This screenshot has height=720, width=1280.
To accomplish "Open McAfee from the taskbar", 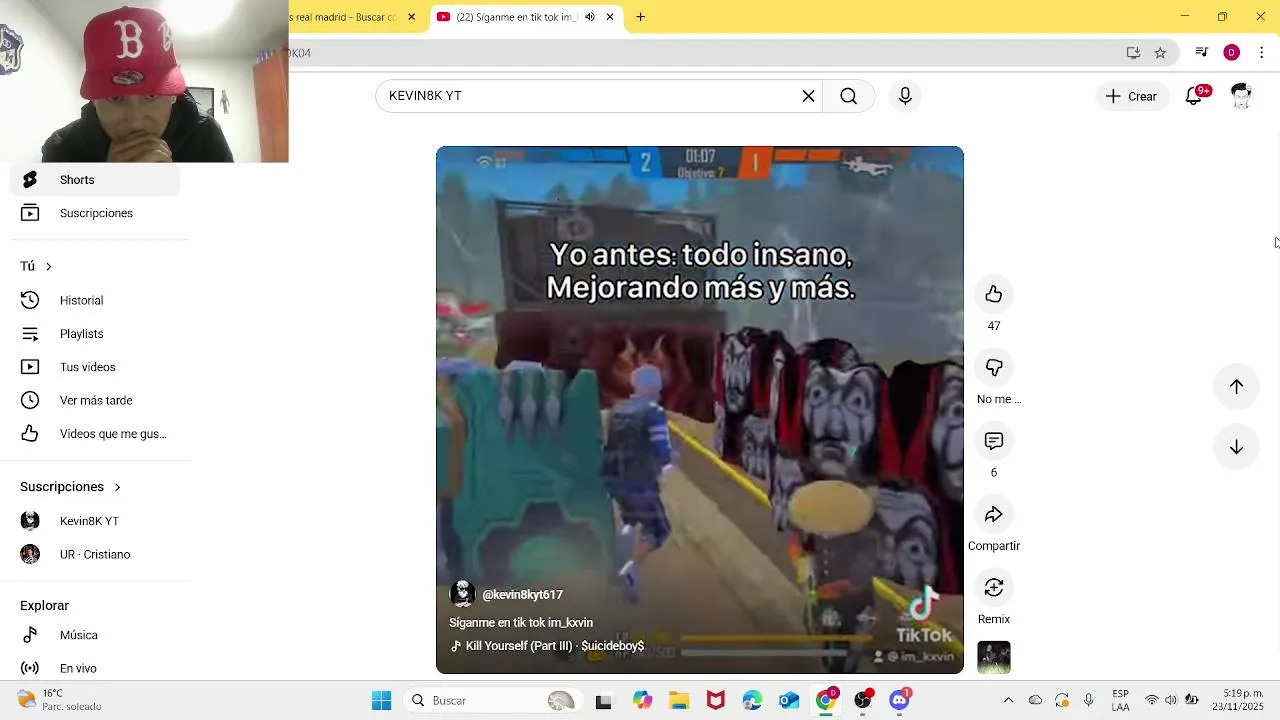I will (716, 701).
